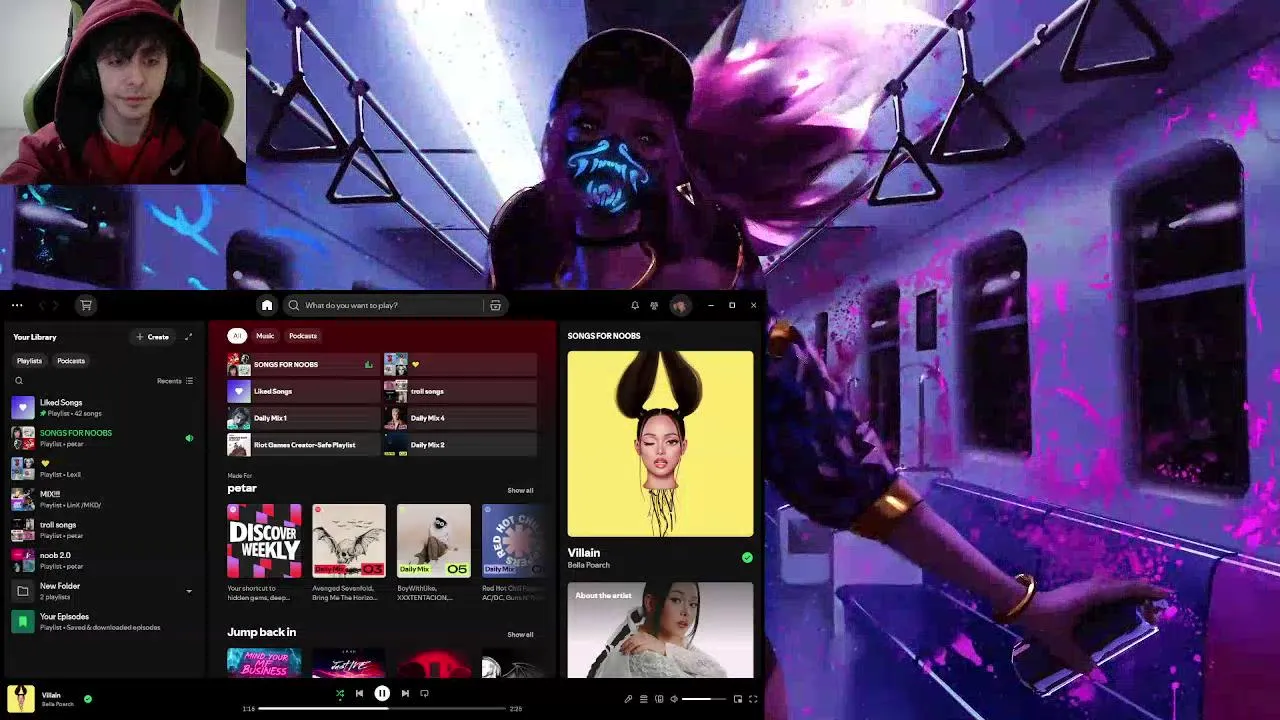Open the Liked Songs shortcut tile
Image resolution: width=1280 pixels, height=720 pixels.
tap(304, 391)
